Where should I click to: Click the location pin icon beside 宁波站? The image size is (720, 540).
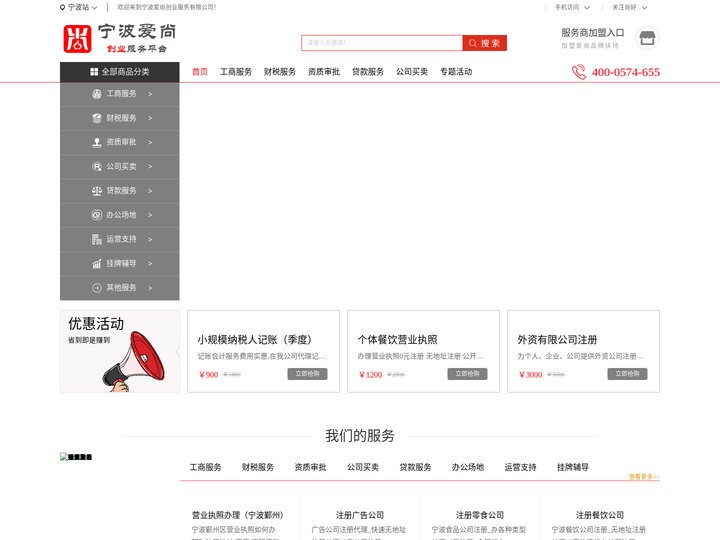pyautogui.click(x=62, y=7)
